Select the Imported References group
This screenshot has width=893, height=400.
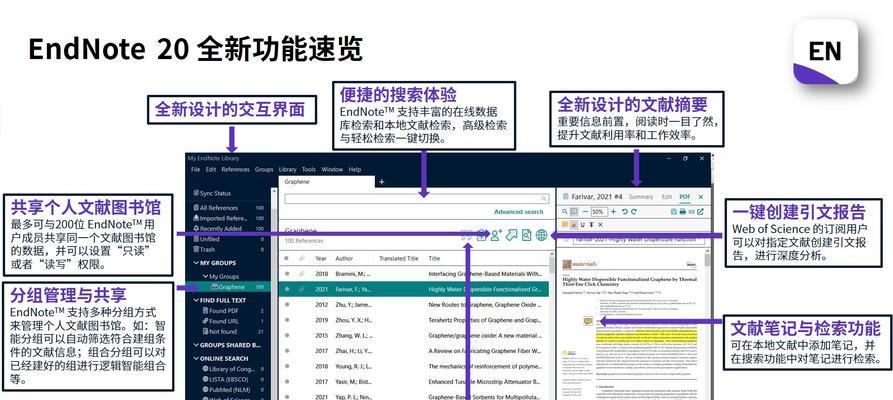219,218
